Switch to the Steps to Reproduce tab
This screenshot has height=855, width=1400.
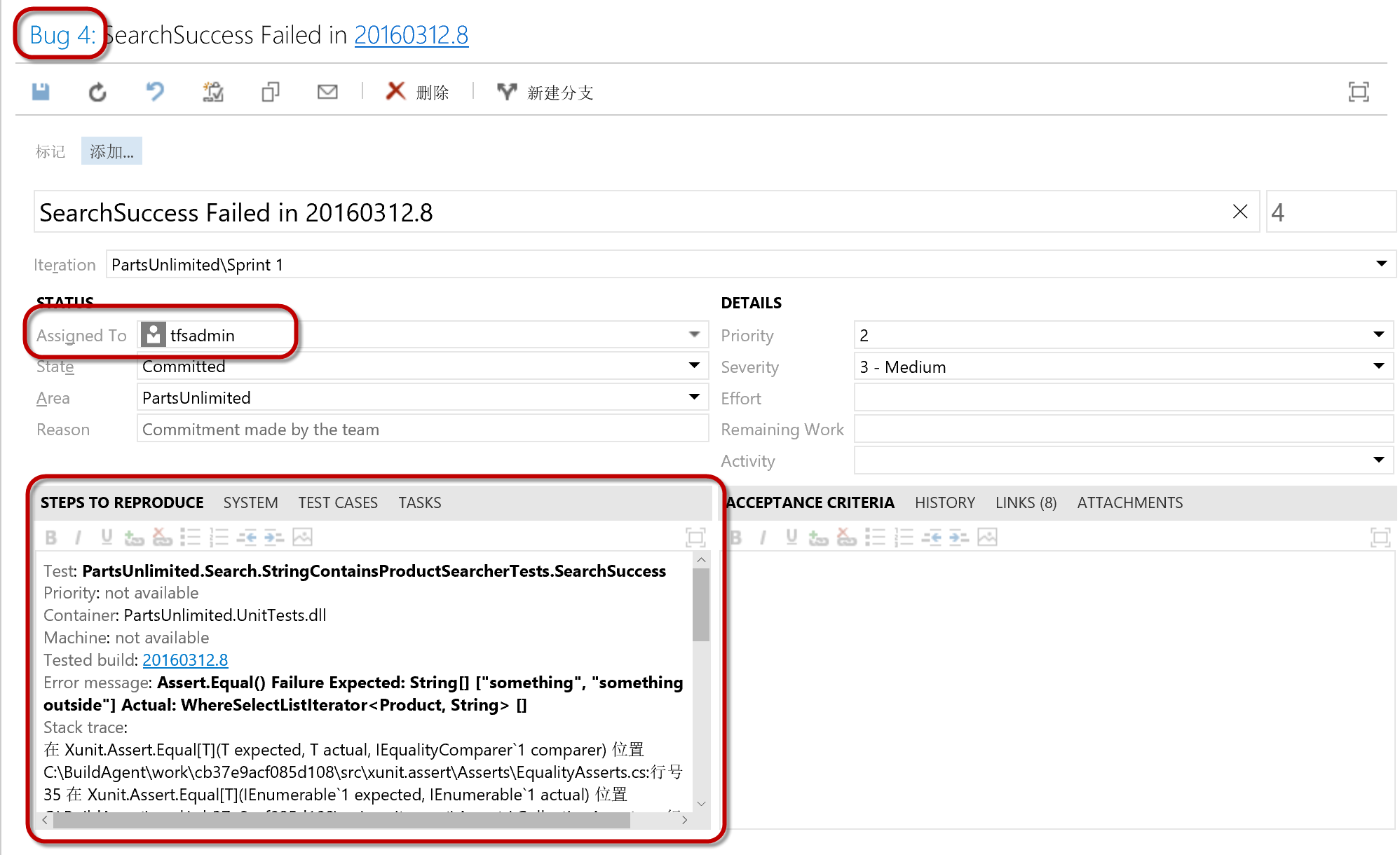(x=122, y=502)
